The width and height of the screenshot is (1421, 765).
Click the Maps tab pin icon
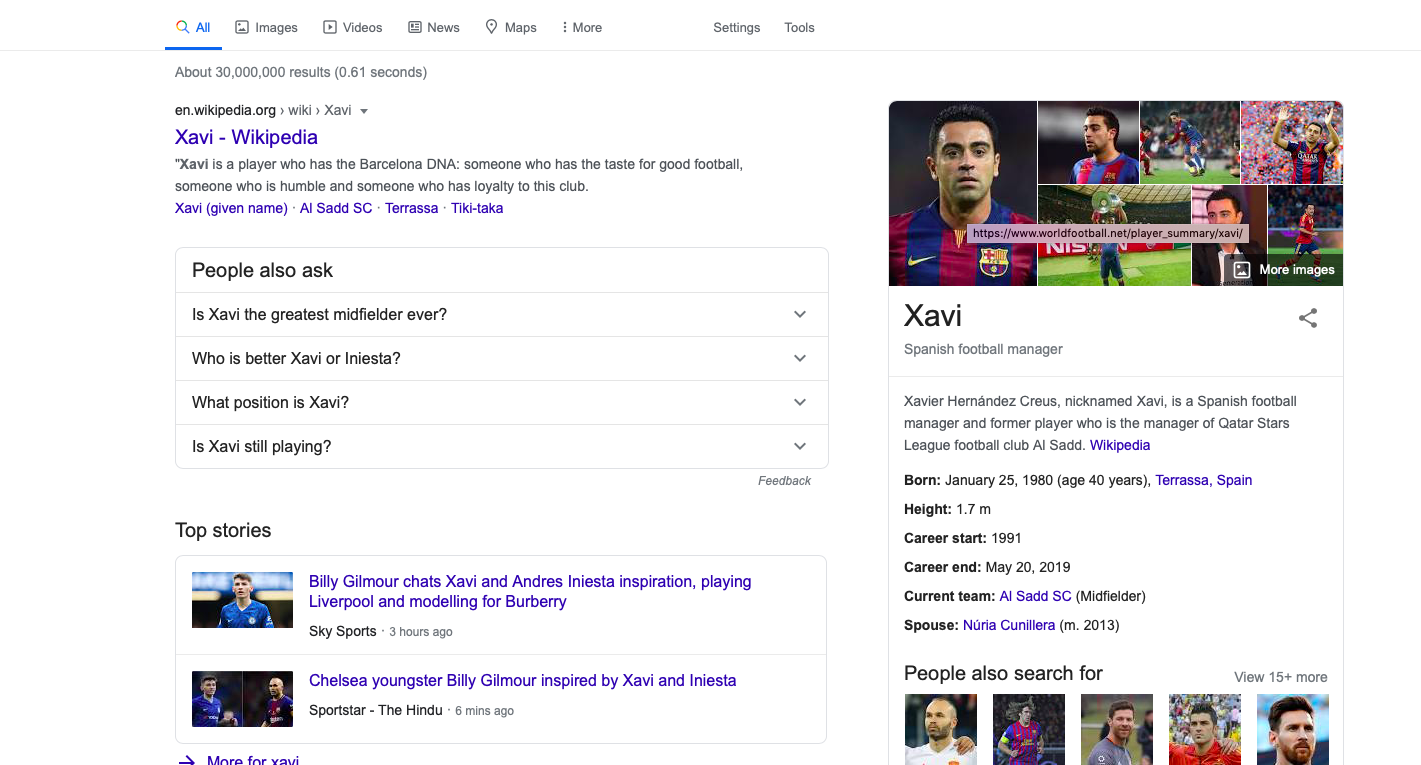(x=492, y=27)
